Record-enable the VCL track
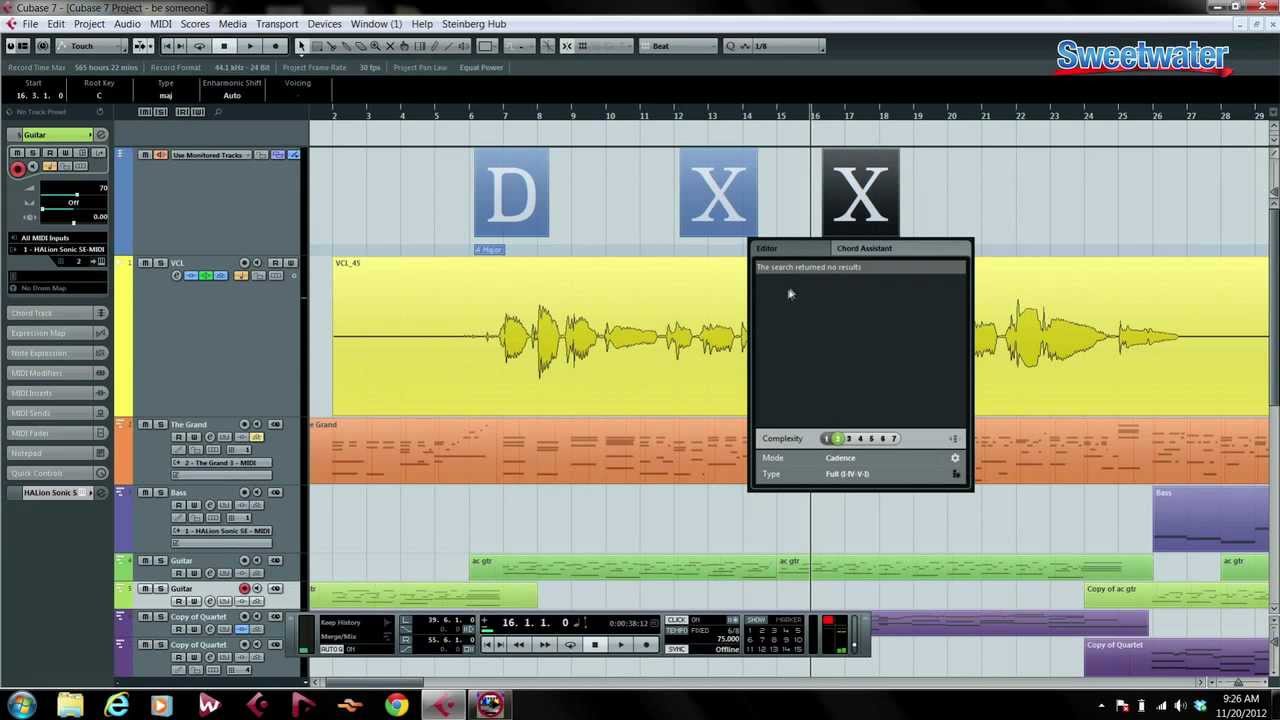 pyautogui.click(x=245, y=263)
